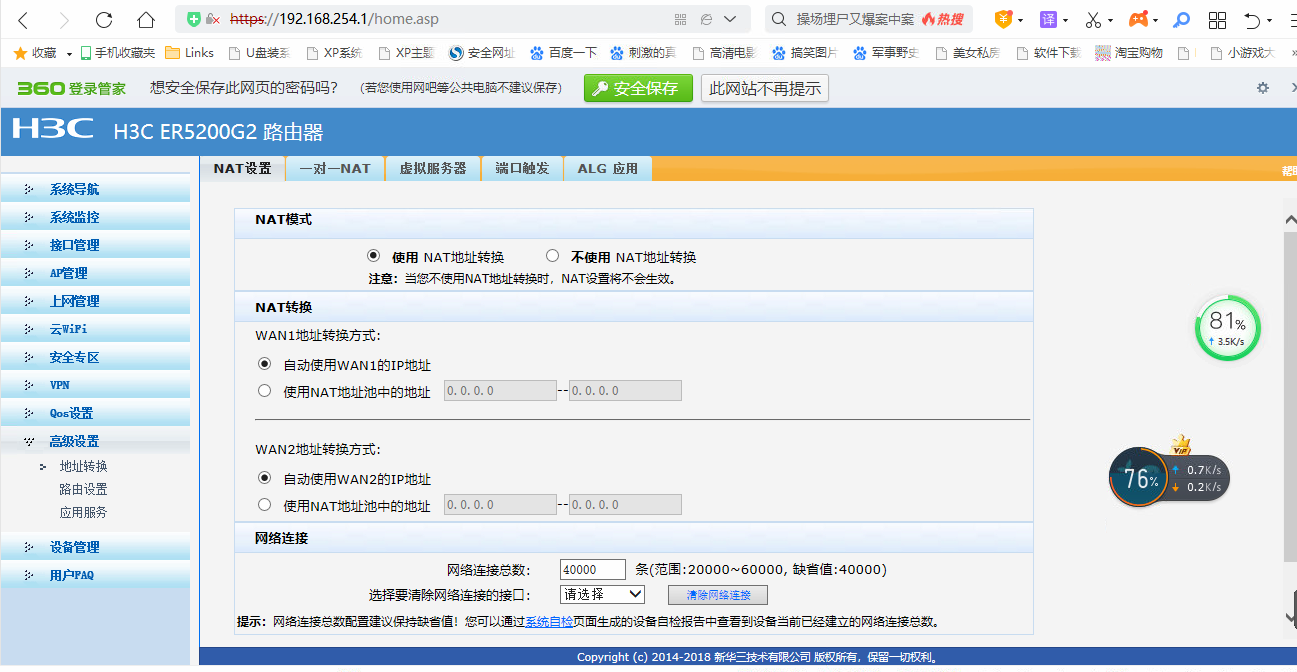The width and height of the screenshot is (1297, 672).
Task: Open 淘宝购物 bookmark
Action: click(1129, 53)
